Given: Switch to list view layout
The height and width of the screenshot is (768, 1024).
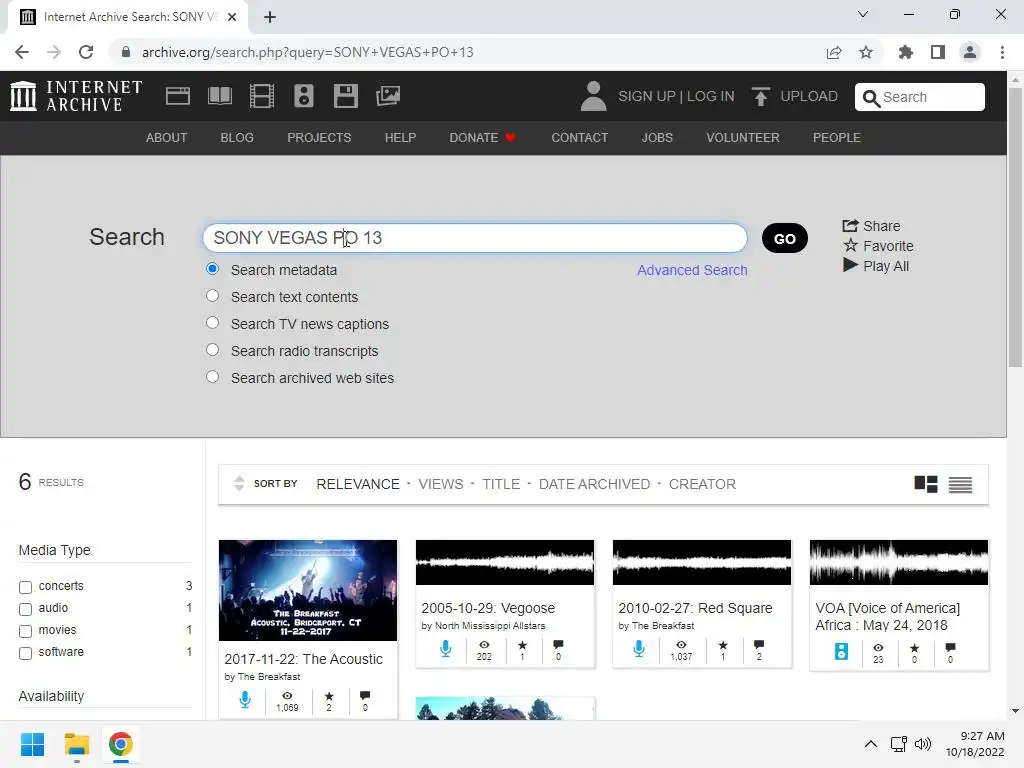Looking at the screenshot, I should coord(960,484).
